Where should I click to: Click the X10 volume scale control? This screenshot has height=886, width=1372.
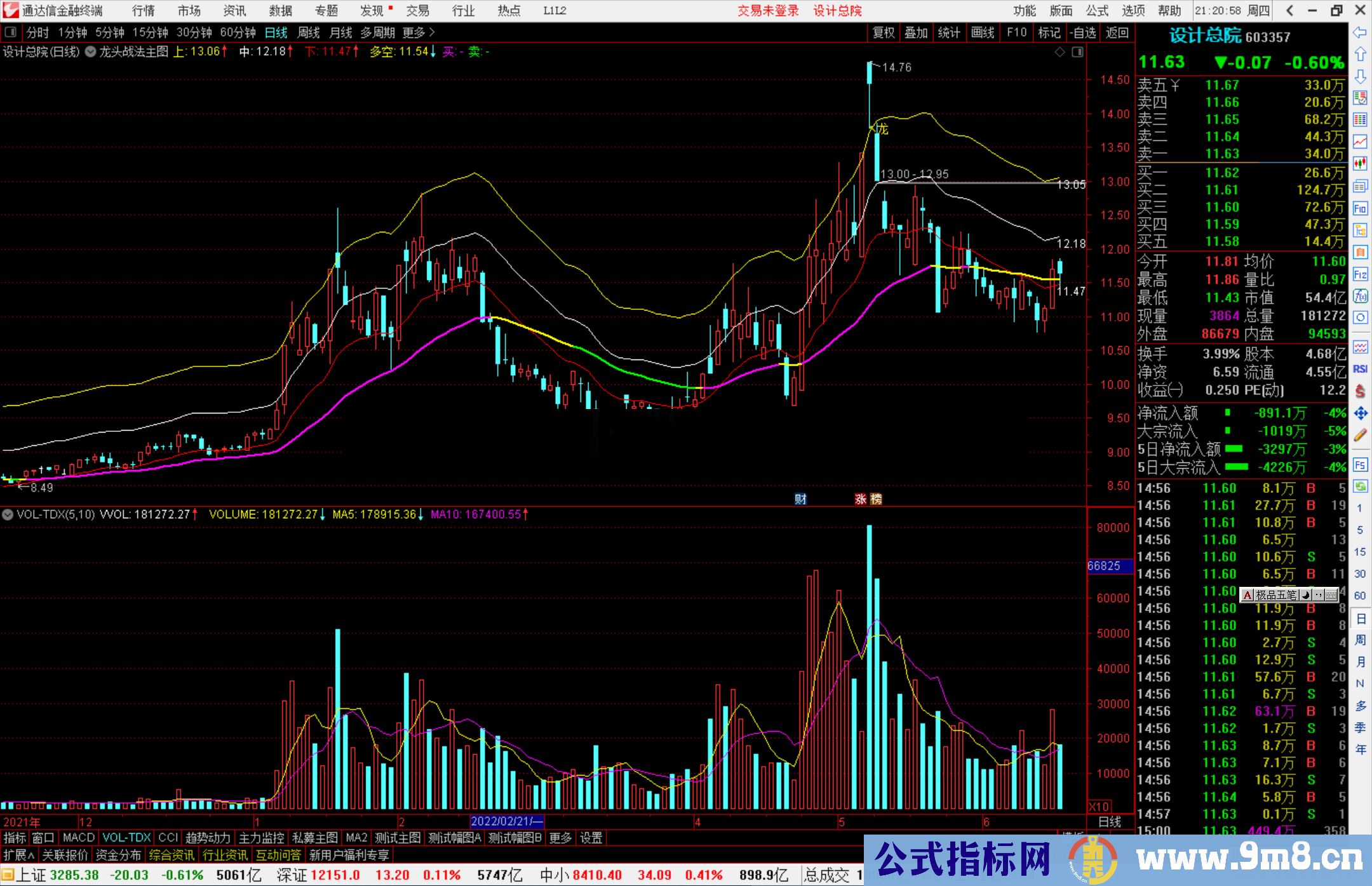point(1100,806)
